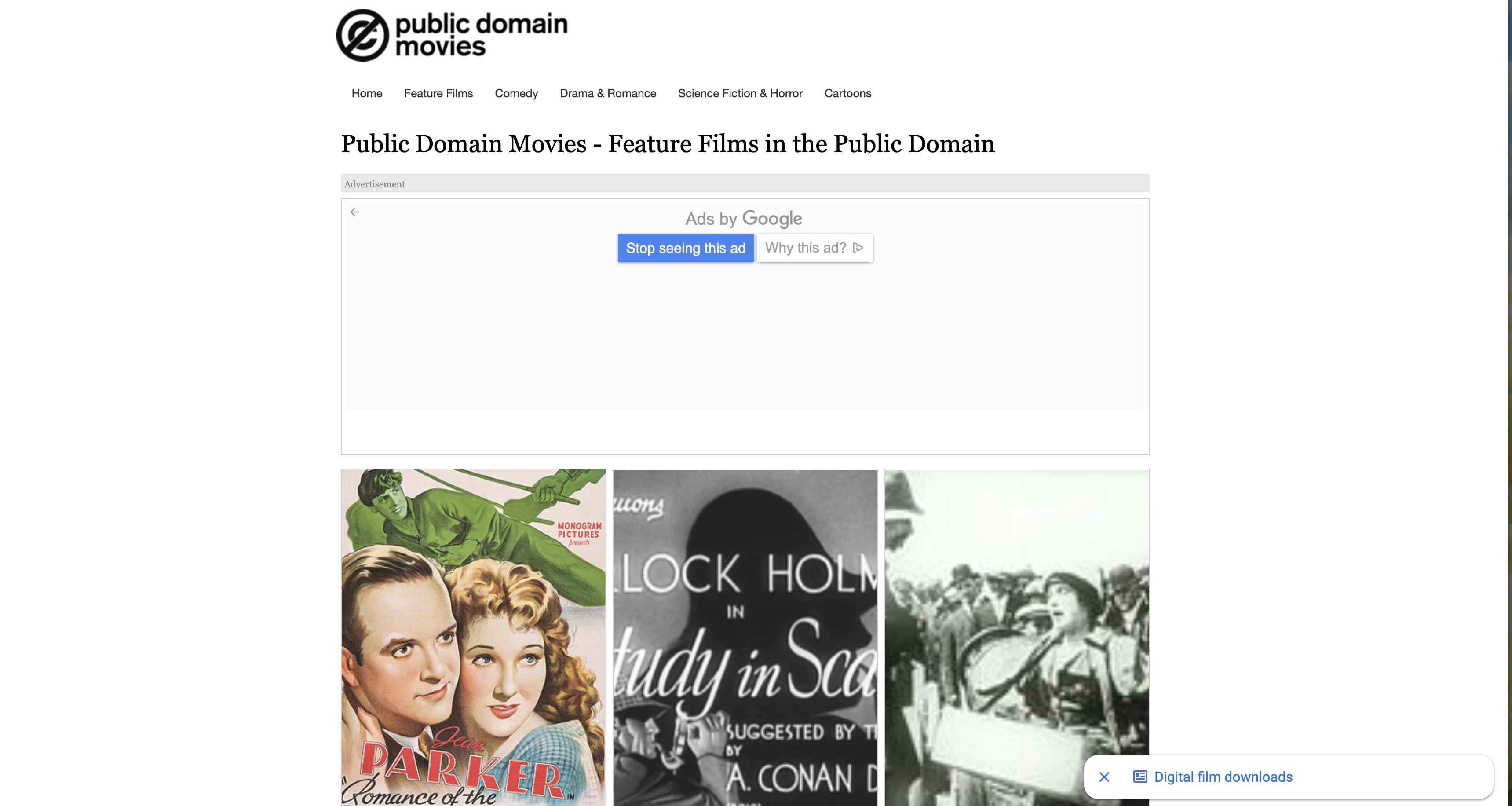Screen dimensions: 1512x806
Task: Go to the Comedy category
Action: click(x=516, y=93)
